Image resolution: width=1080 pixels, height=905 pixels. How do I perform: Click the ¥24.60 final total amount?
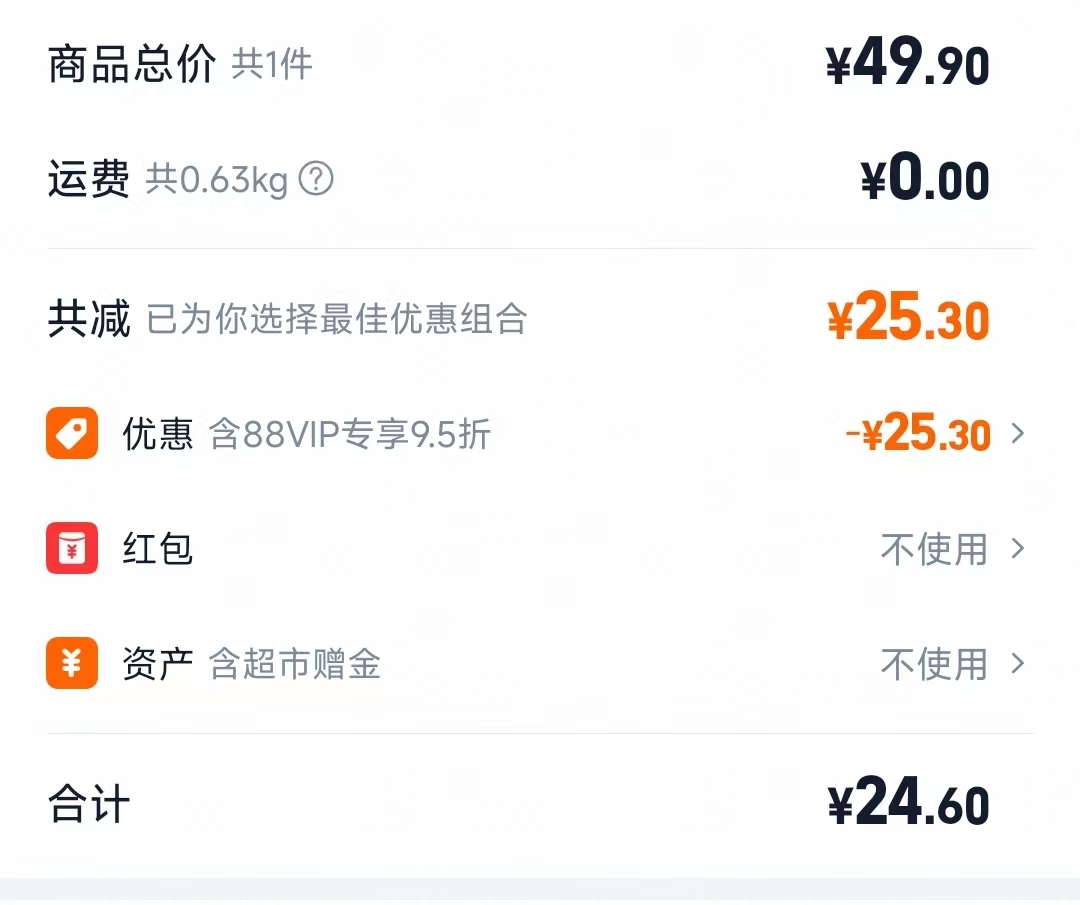coord(912,800)
